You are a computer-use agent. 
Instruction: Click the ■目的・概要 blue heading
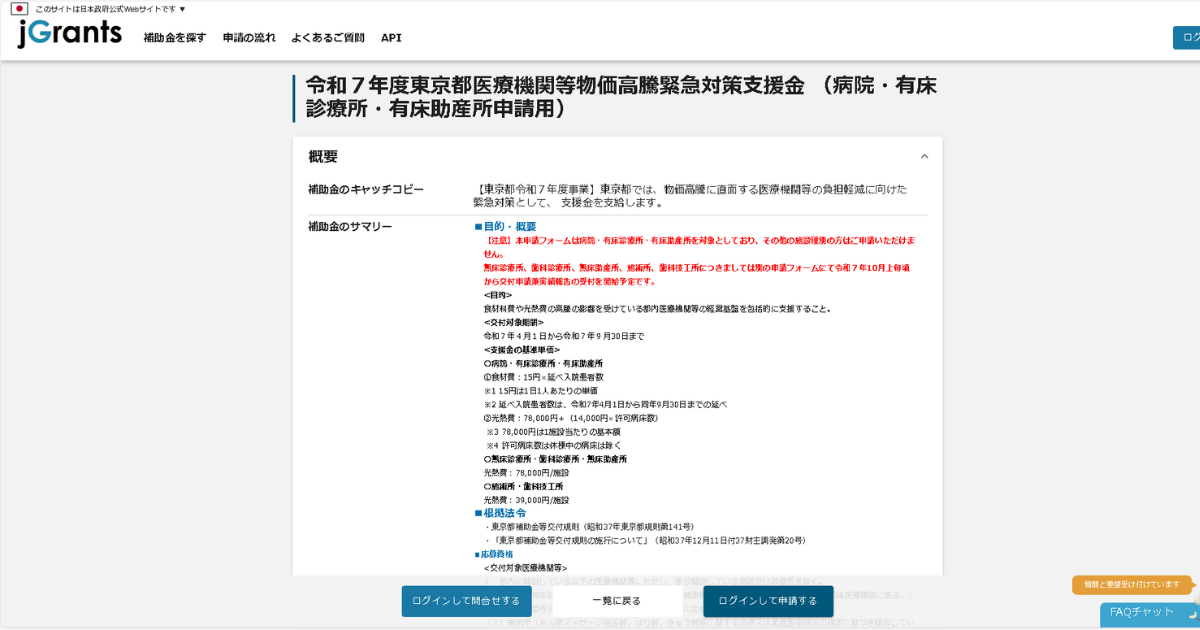(x=505, y=227)
